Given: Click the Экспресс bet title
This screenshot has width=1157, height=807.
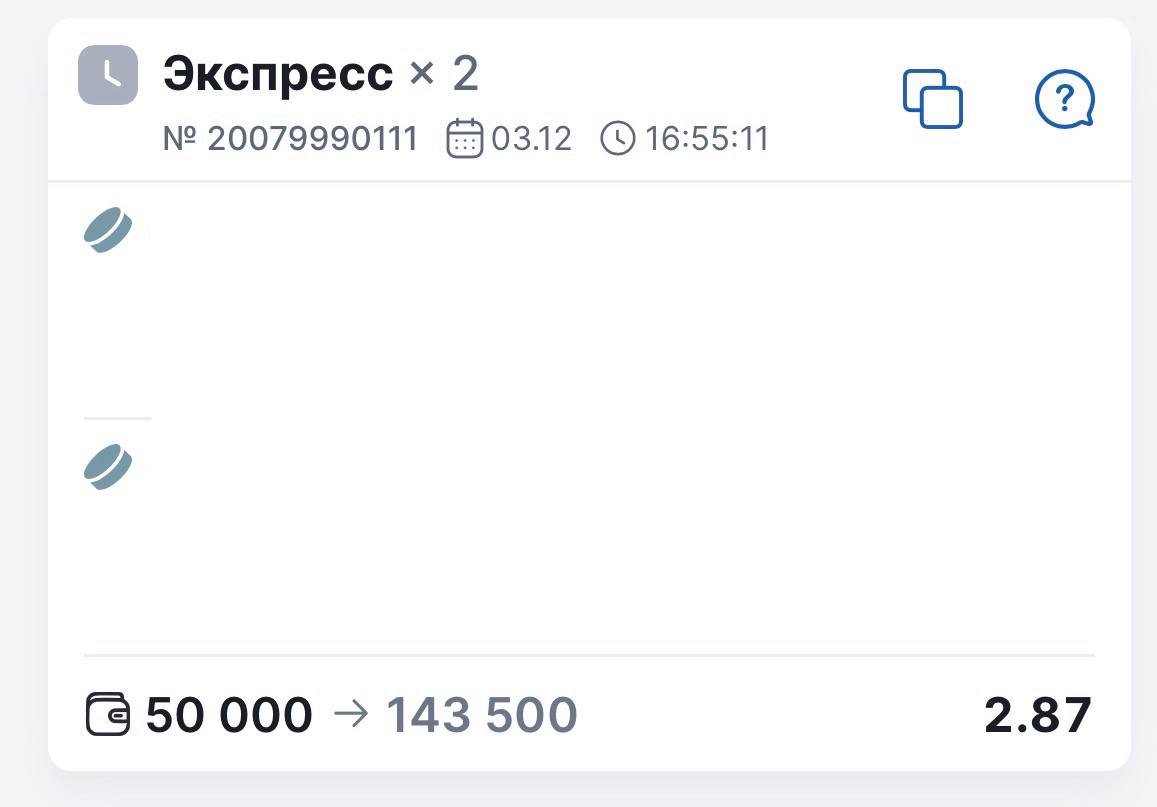Looking at the screenshot, I should 278,75.
